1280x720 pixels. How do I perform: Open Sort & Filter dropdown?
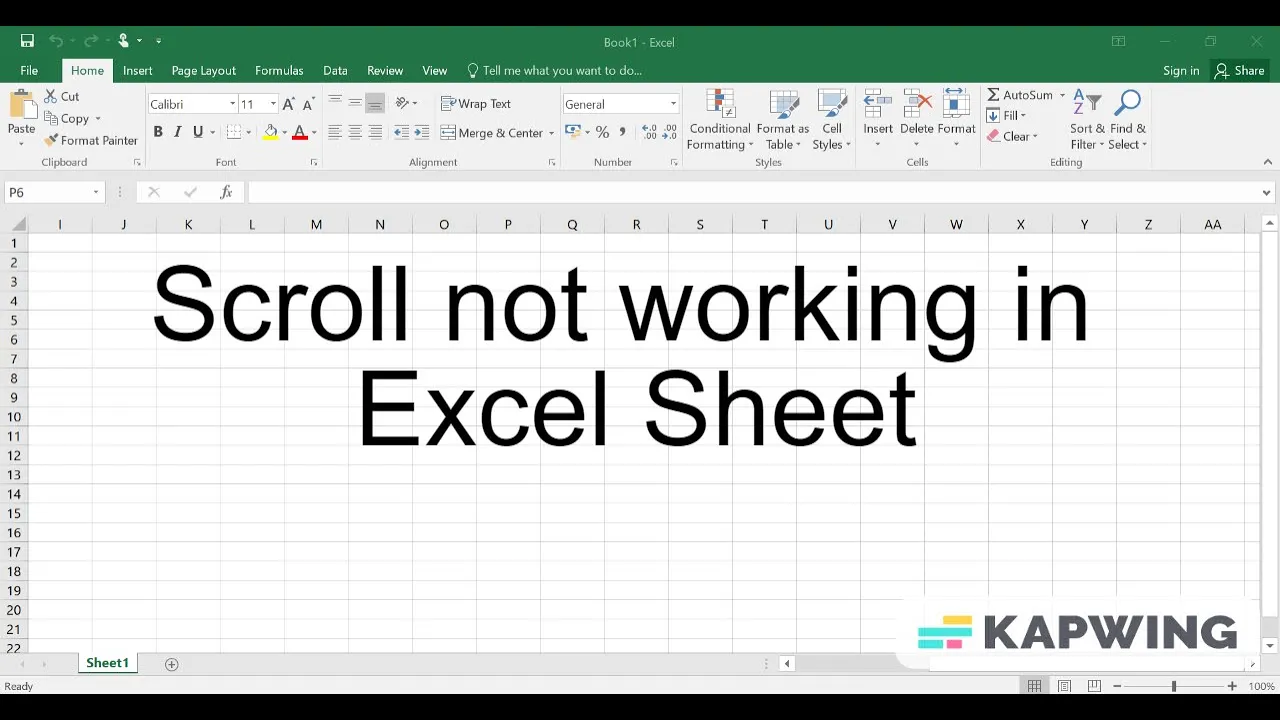[x=1087, y=120]
